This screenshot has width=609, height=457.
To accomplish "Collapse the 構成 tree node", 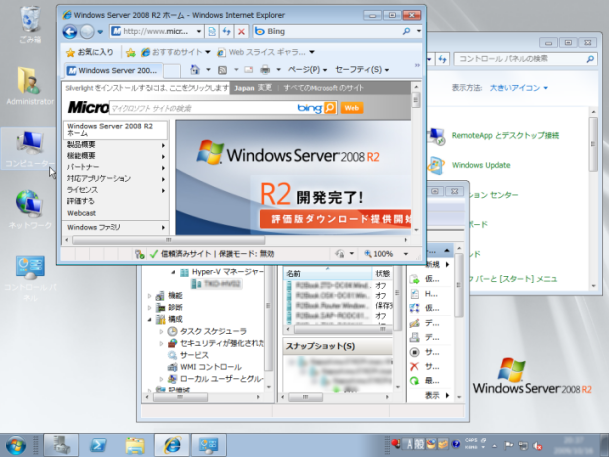I will pos(150,320).
